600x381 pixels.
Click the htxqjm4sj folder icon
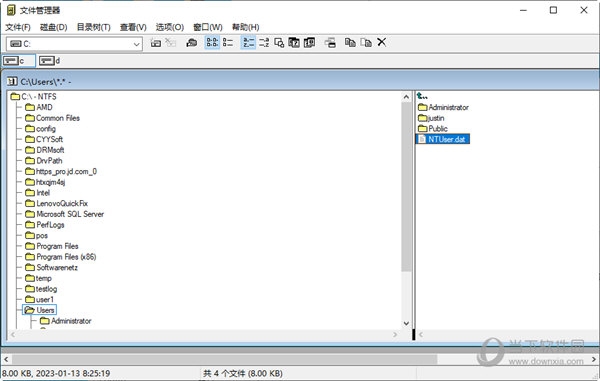coord(30,182)
